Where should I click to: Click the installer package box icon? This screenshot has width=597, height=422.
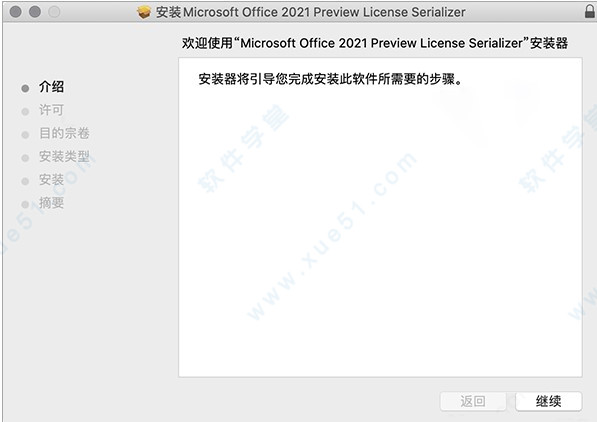[x=144, y=12]
